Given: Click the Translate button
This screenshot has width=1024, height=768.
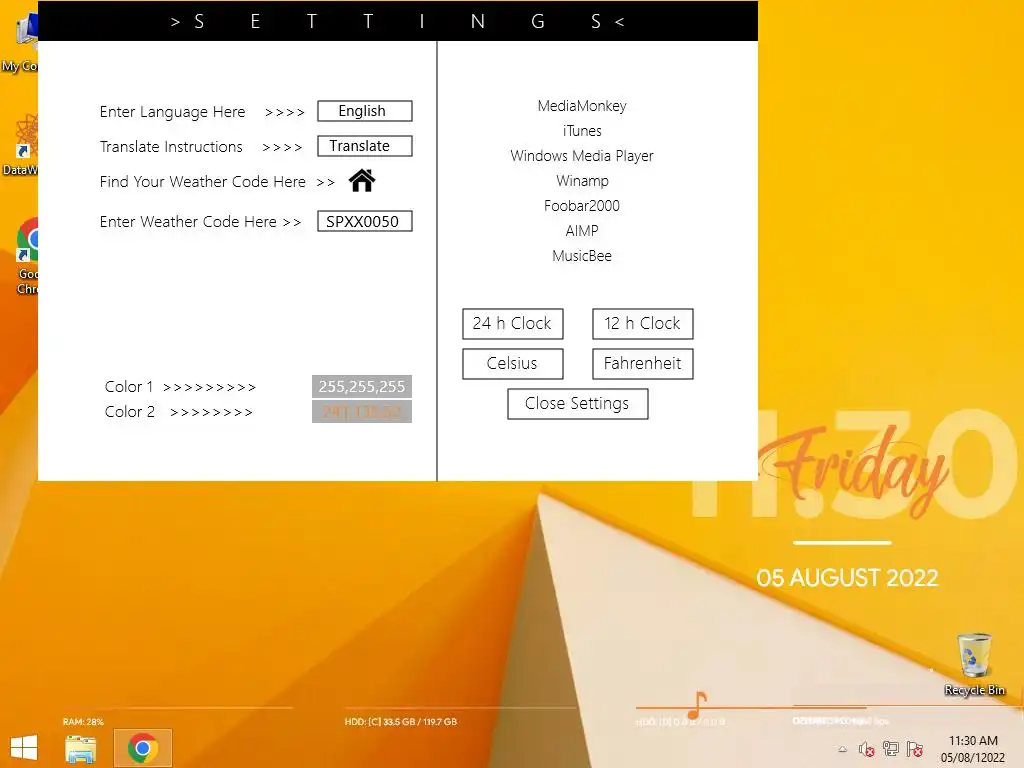Looking at the screenshot, I should 364,146.
